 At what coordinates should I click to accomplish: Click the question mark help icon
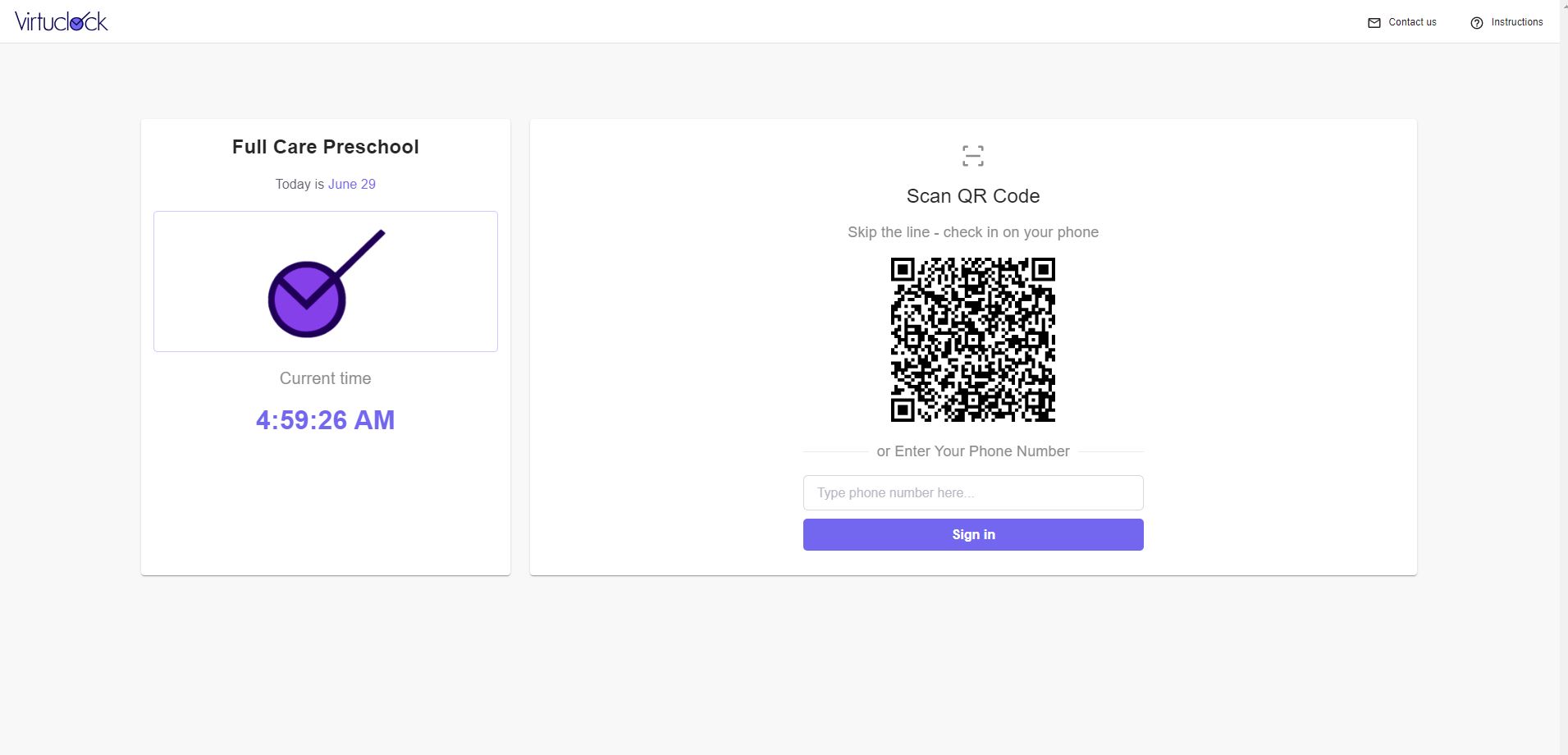point(1477,23)
